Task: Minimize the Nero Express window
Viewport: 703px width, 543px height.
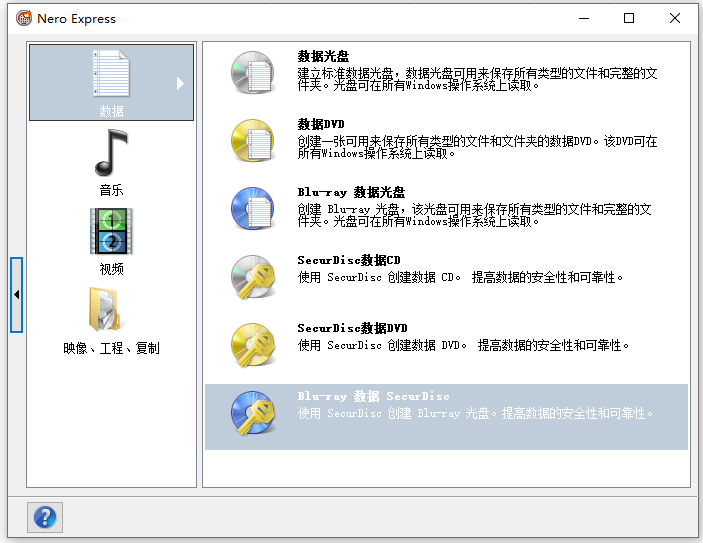Action: (584, 18)
